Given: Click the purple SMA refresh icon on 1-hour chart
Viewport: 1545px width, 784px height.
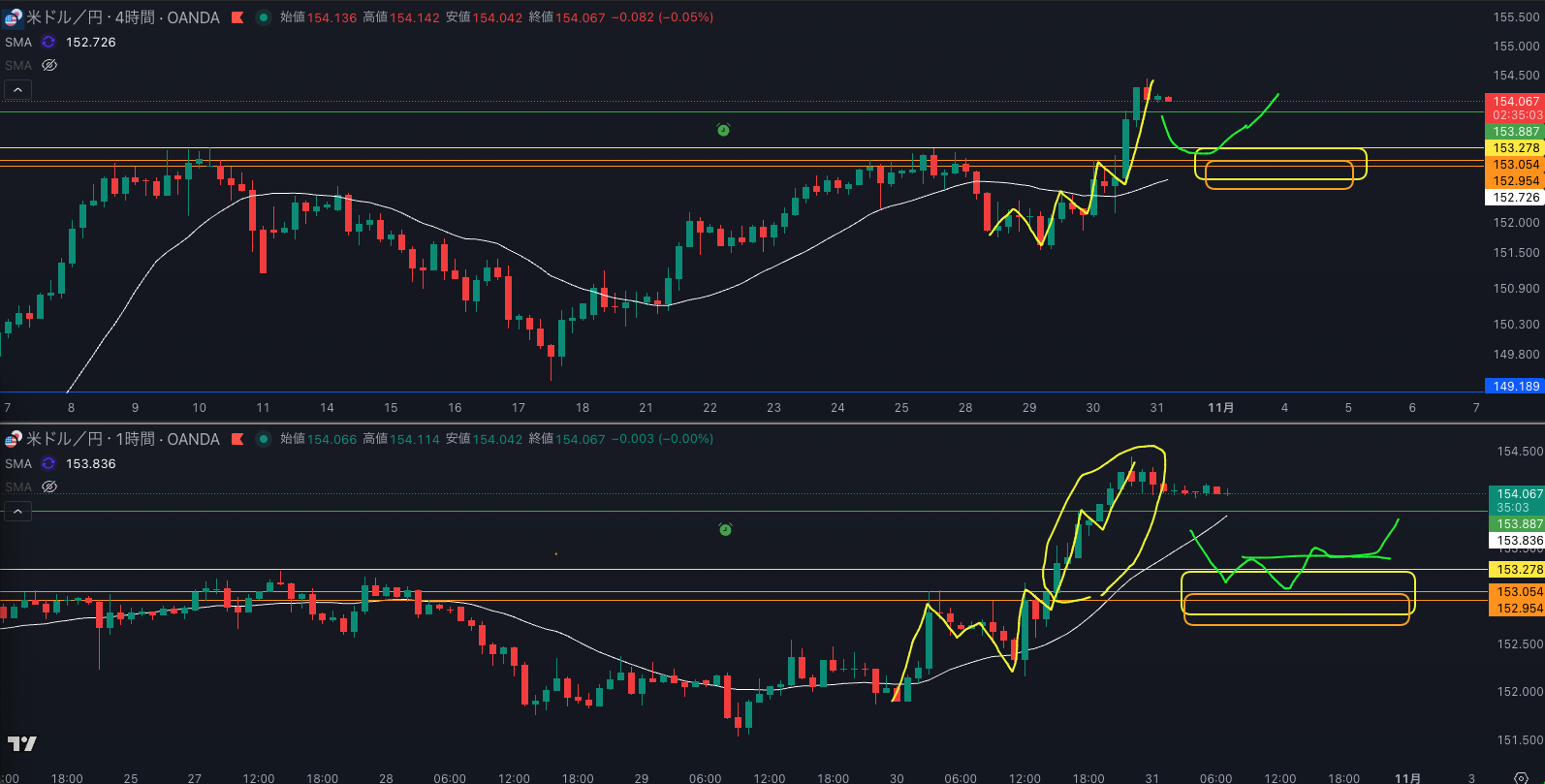Looking at the screenshot, I should 48,464.
